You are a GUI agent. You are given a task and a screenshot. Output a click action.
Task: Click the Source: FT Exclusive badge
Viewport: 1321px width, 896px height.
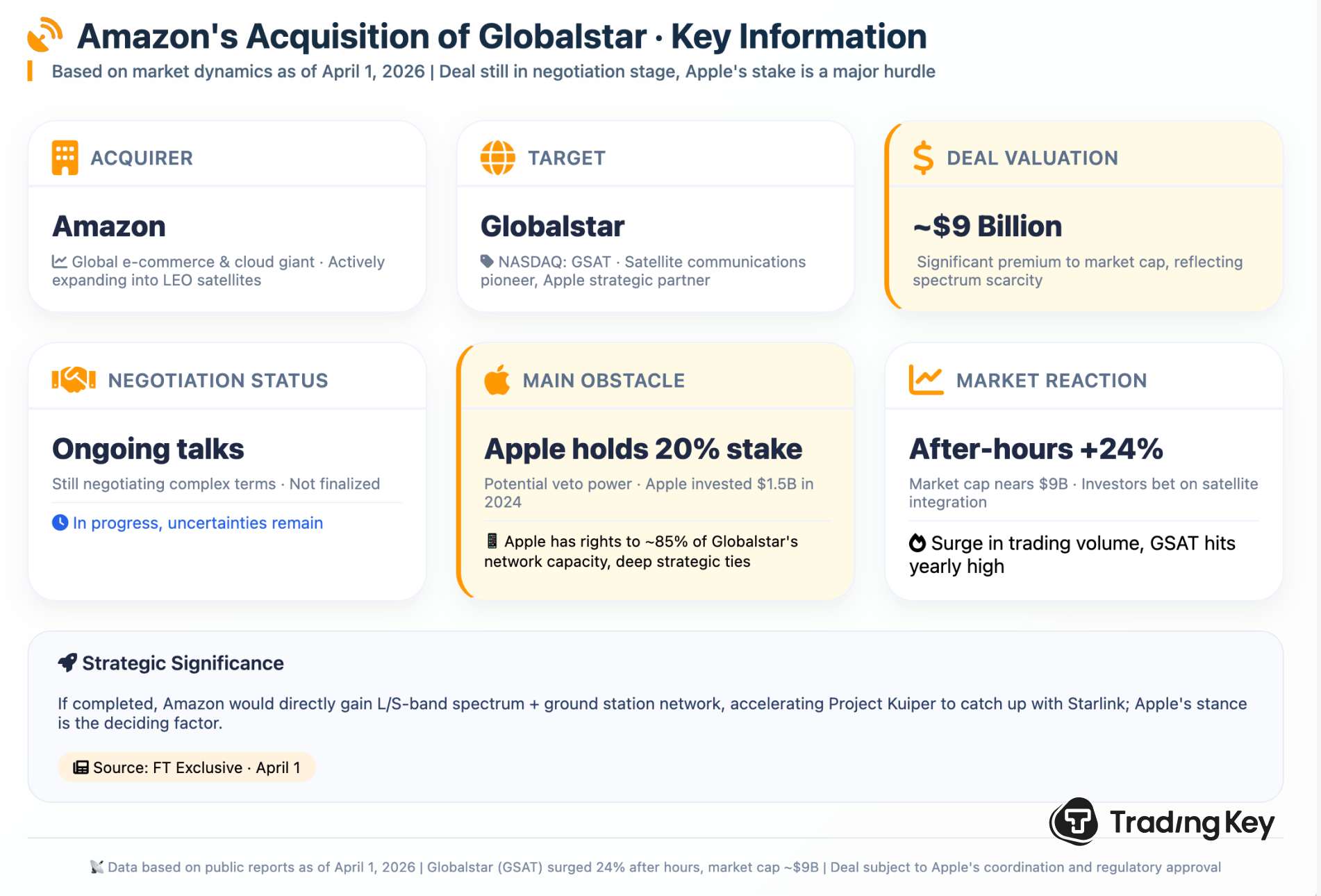point(187,768)
